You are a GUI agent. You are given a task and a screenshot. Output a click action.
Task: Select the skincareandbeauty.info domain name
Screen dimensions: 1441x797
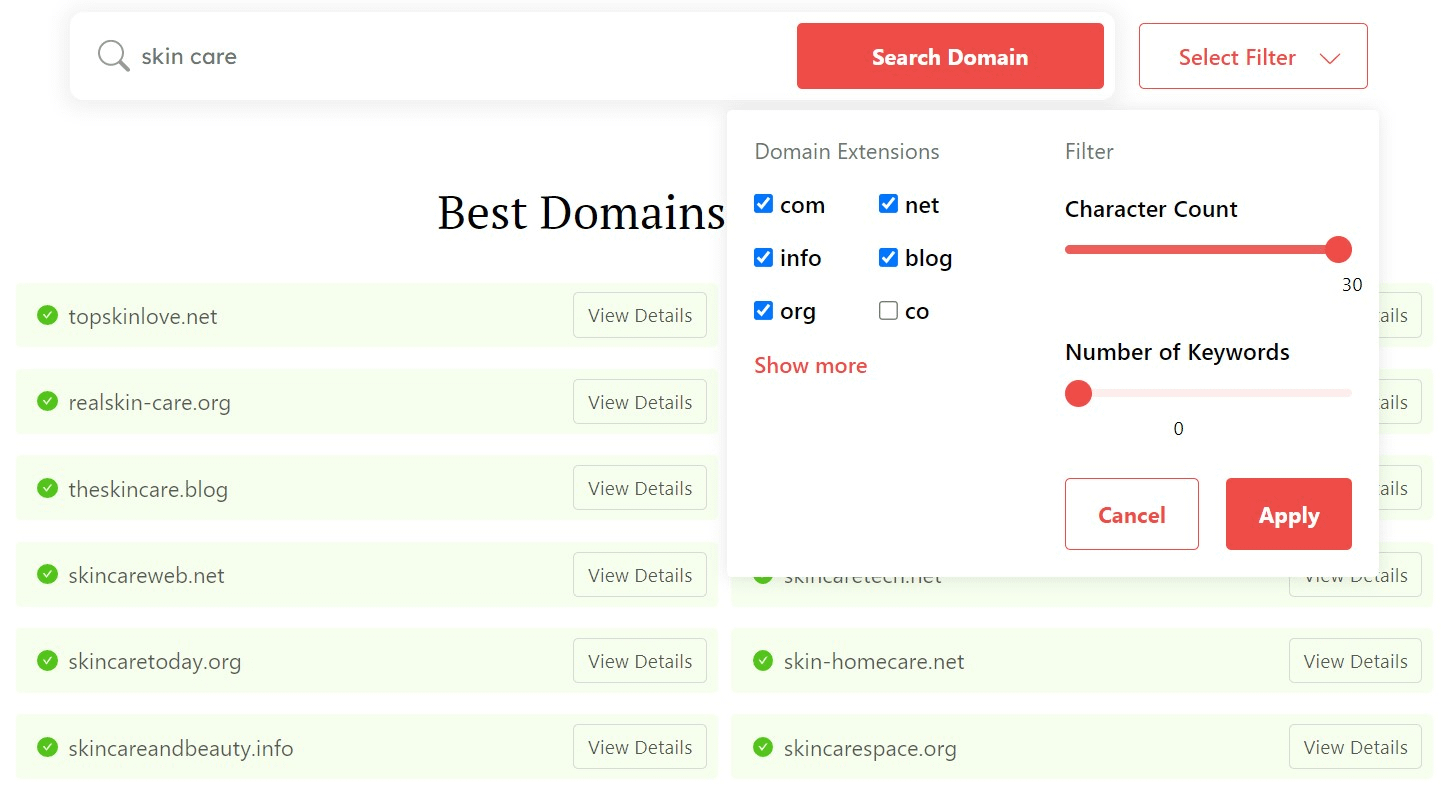pos(181,748)
